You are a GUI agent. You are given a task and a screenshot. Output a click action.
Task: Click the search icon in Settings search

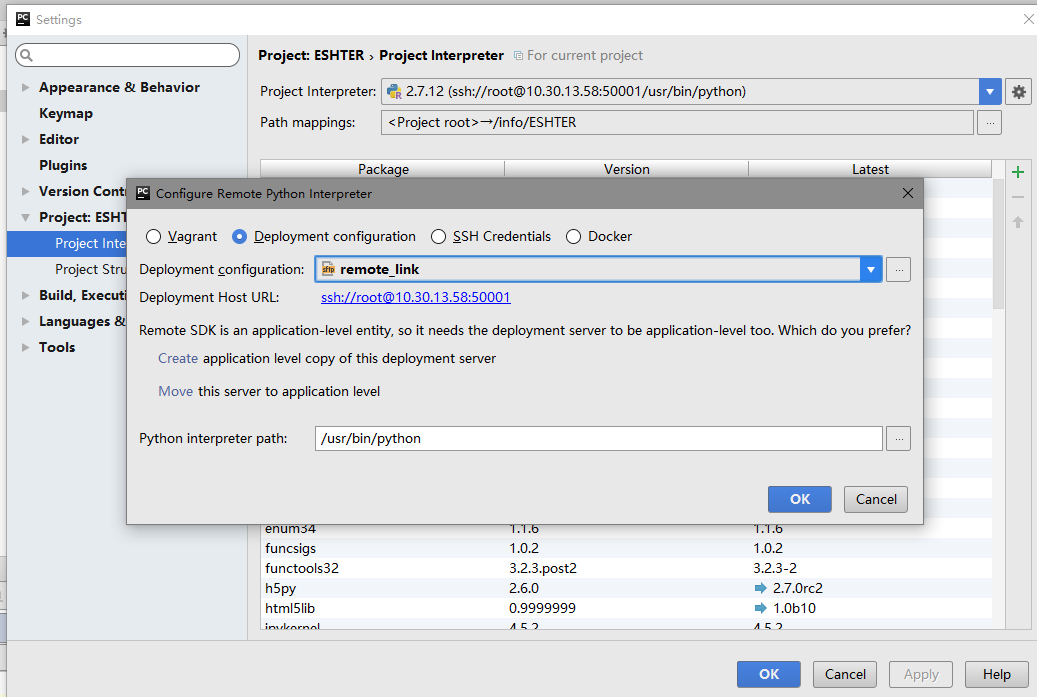[26, 55]
